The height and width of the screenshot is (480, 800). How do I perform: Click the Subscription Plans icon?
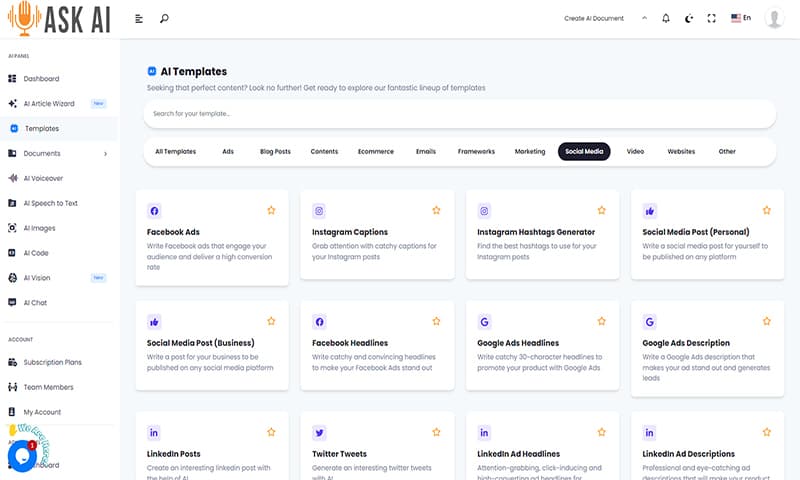(x=12, y=362)
